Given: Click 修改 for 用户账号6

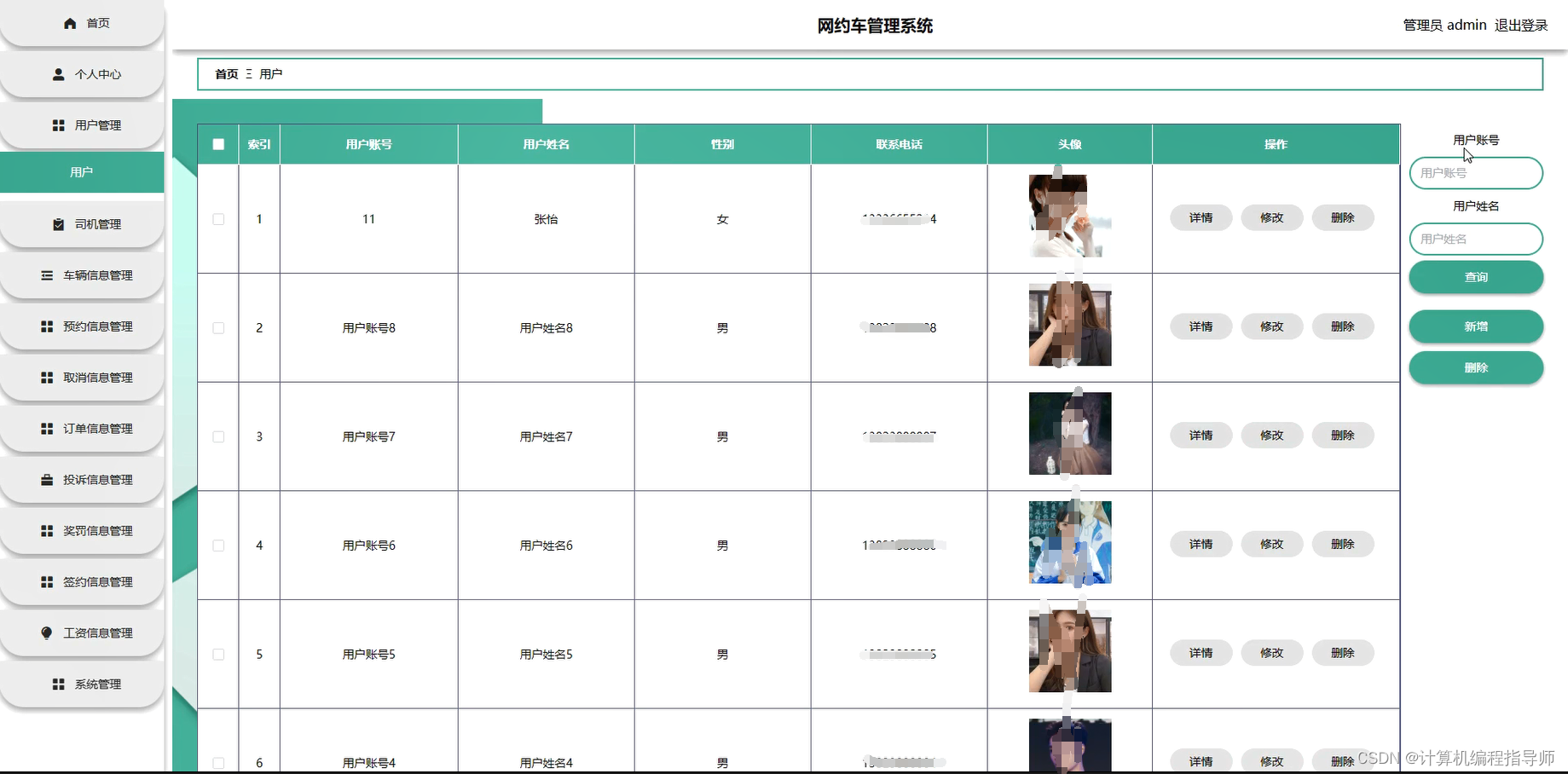Looking at the screenshot, I should point(1271,544).
